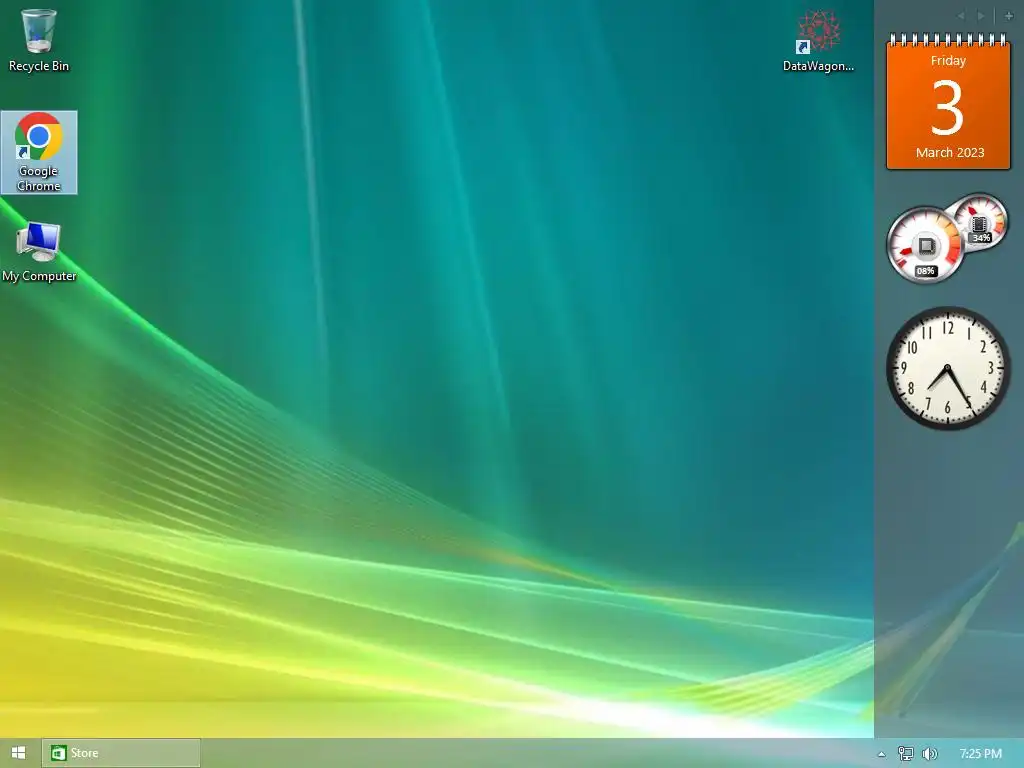
Task: Click the 'March 2023' text on calendar
Action: [x=950, y=152]
